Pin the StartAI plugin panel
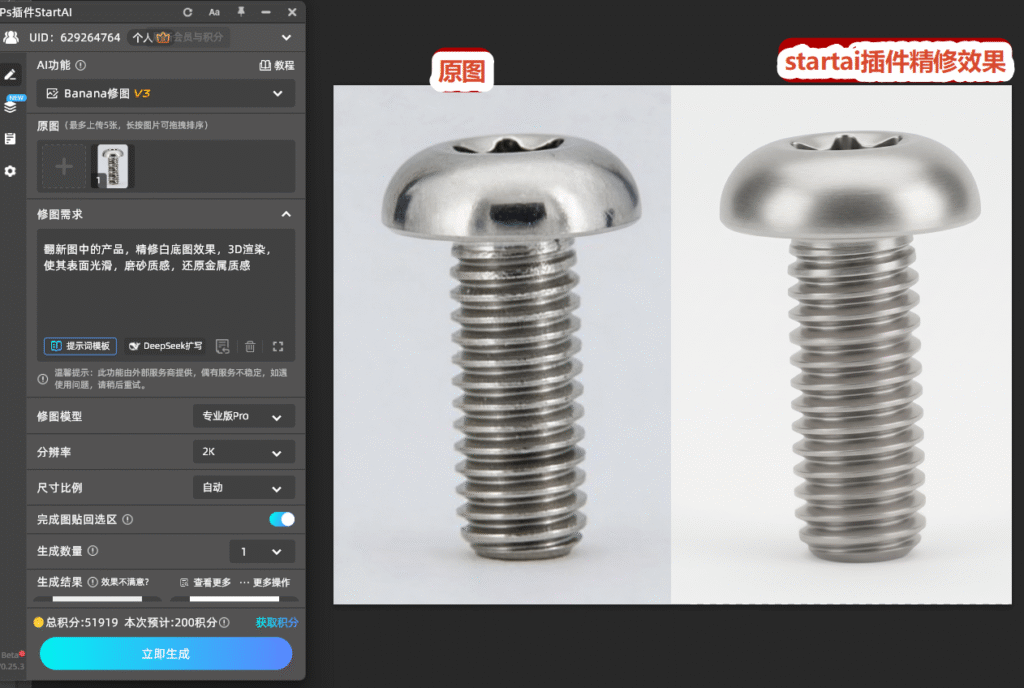 [241, 12]
